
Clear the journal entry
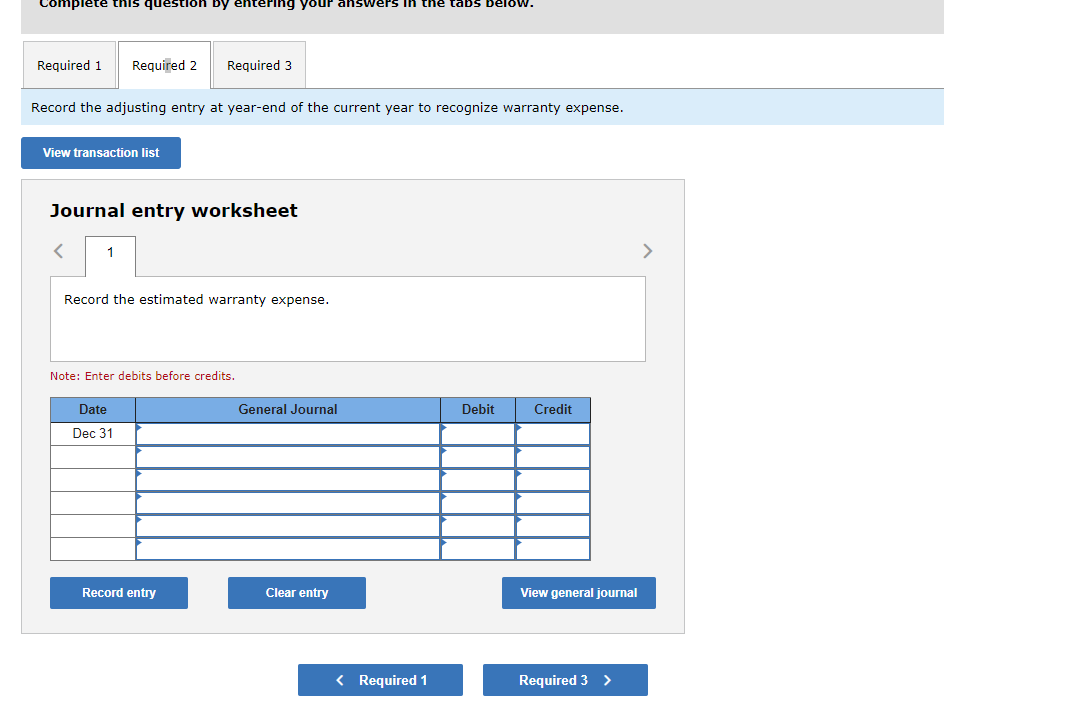click(296, 592)
